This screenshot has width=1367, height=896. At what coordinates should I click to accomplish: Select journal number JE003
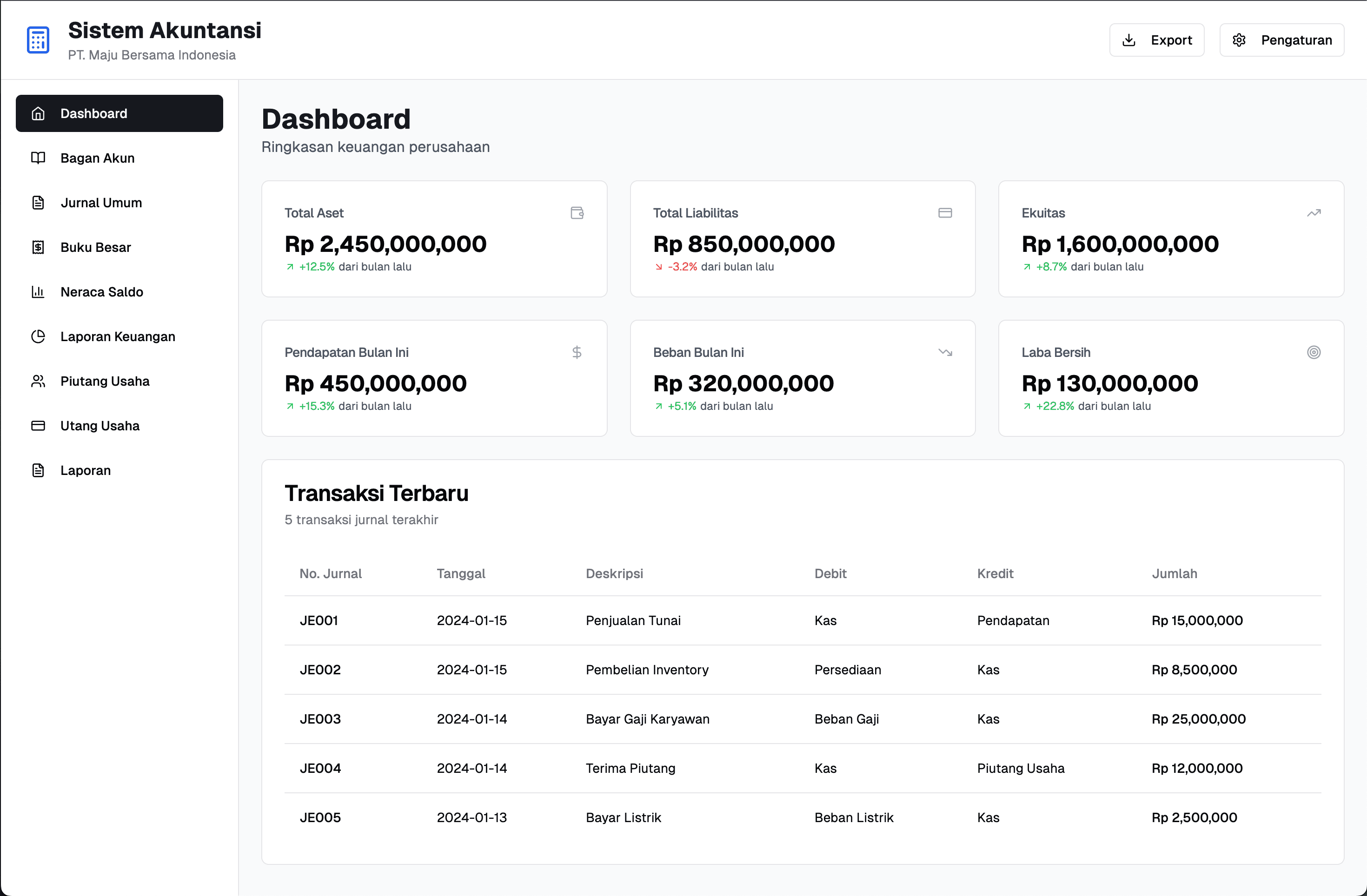[x=320, y=719]
